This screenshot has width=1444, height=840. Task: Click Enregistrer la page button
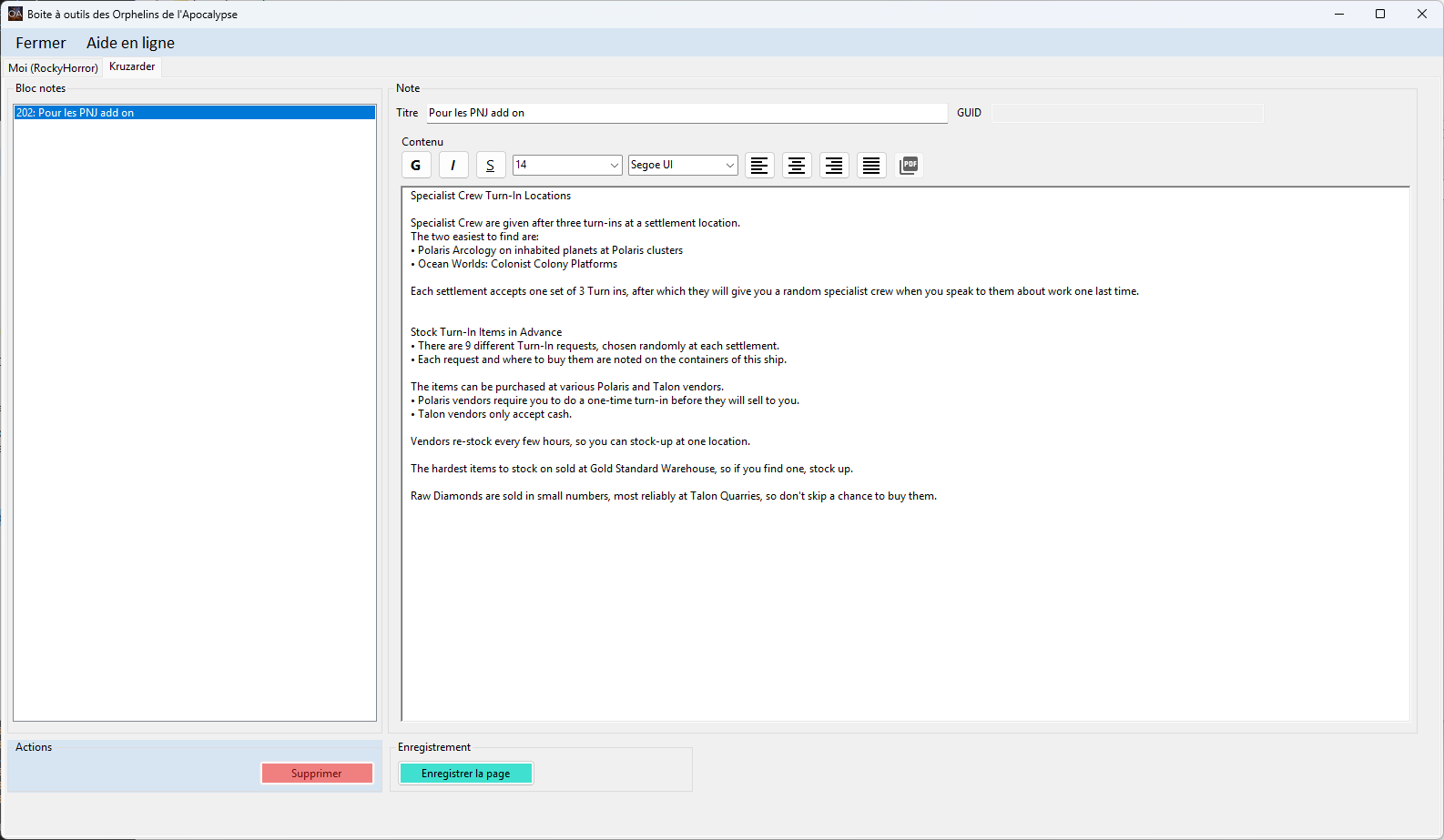465,774
